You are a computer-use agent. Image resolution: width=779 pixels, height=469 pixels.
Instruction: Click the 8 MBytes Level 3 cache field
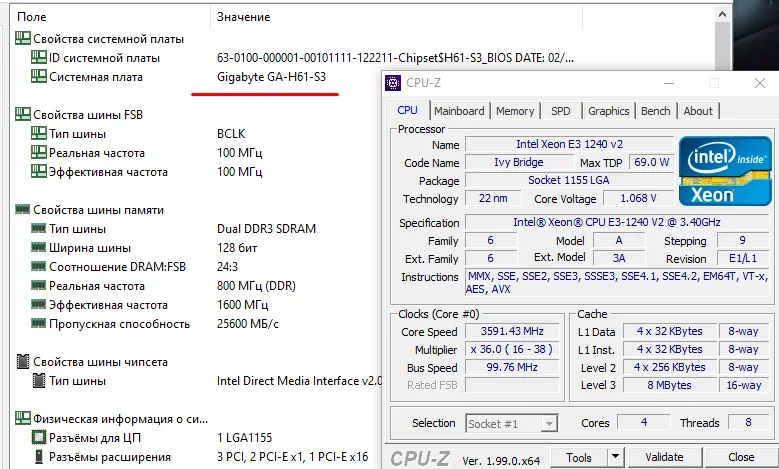670,385
